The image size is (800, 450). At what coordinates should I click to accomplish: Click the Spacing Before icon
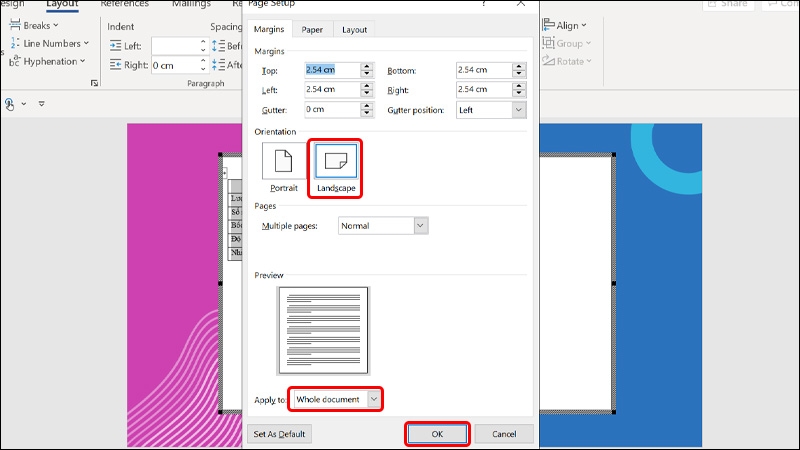point(218,45)
